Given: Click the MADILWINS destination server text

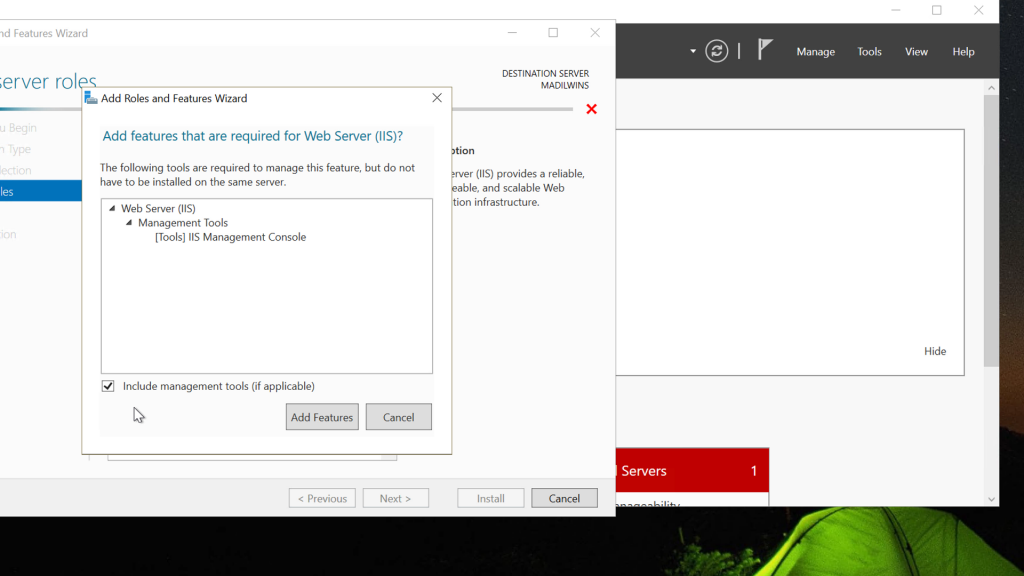Looking at the screenshot, I should pyautogui.click(x=565, y=86).
